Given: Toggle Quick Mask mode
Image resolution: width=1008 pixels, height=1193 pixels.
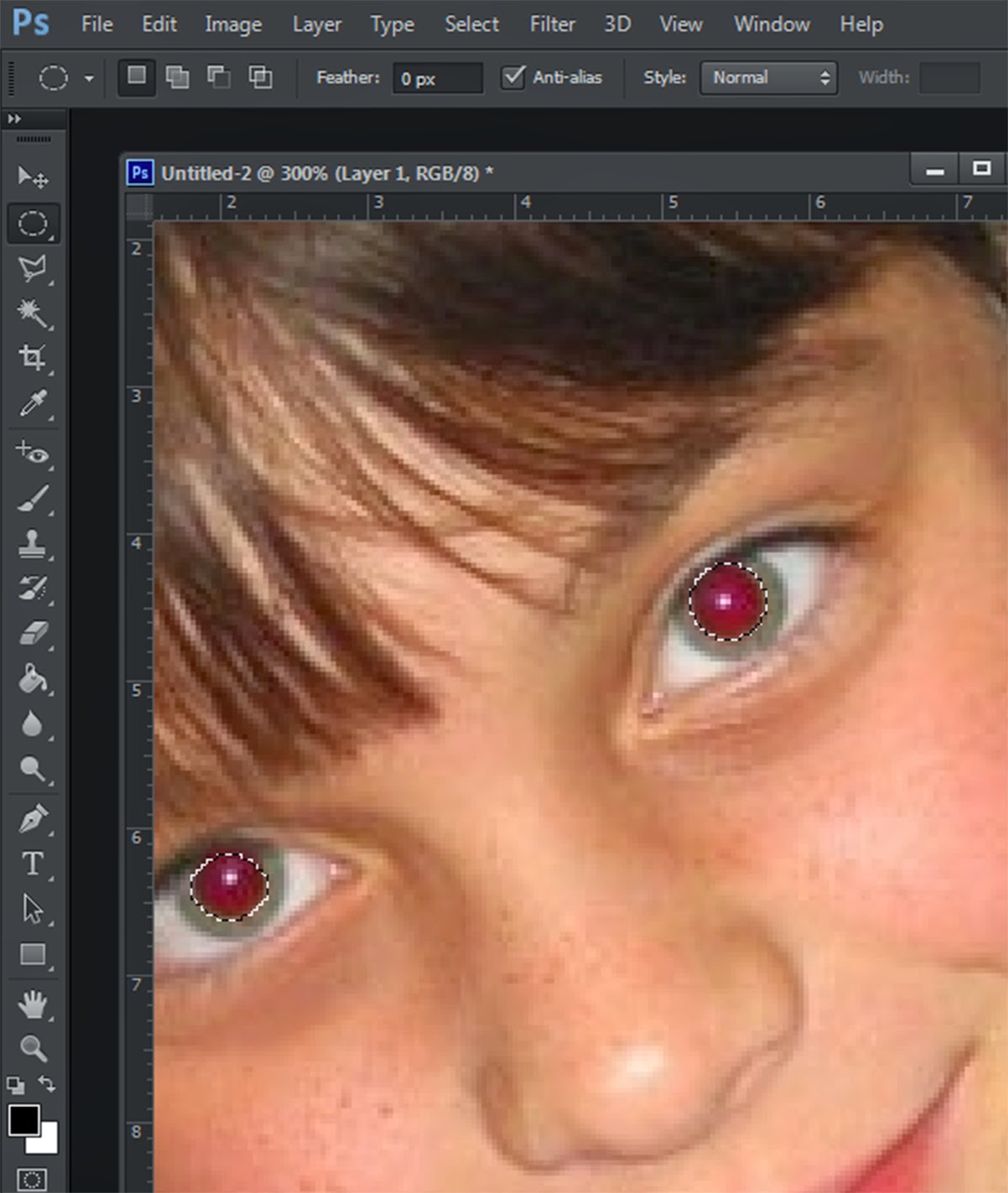Looking at the screenshot, I should coord(32,1180).
